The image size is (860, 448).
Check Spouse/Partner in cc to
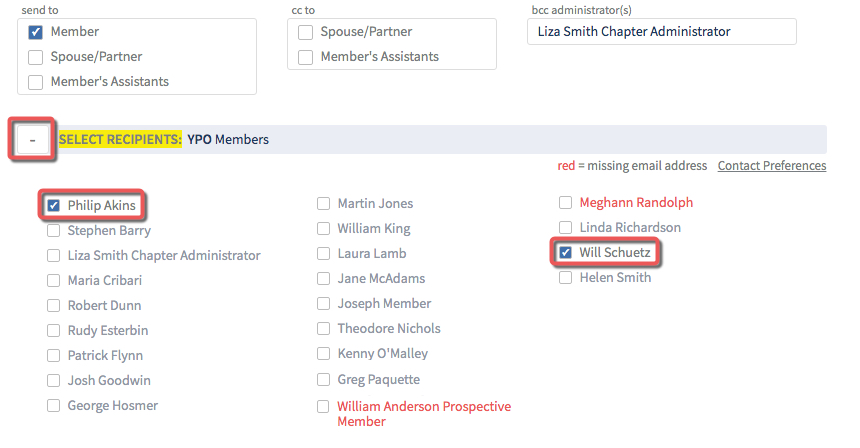point(305,32)
